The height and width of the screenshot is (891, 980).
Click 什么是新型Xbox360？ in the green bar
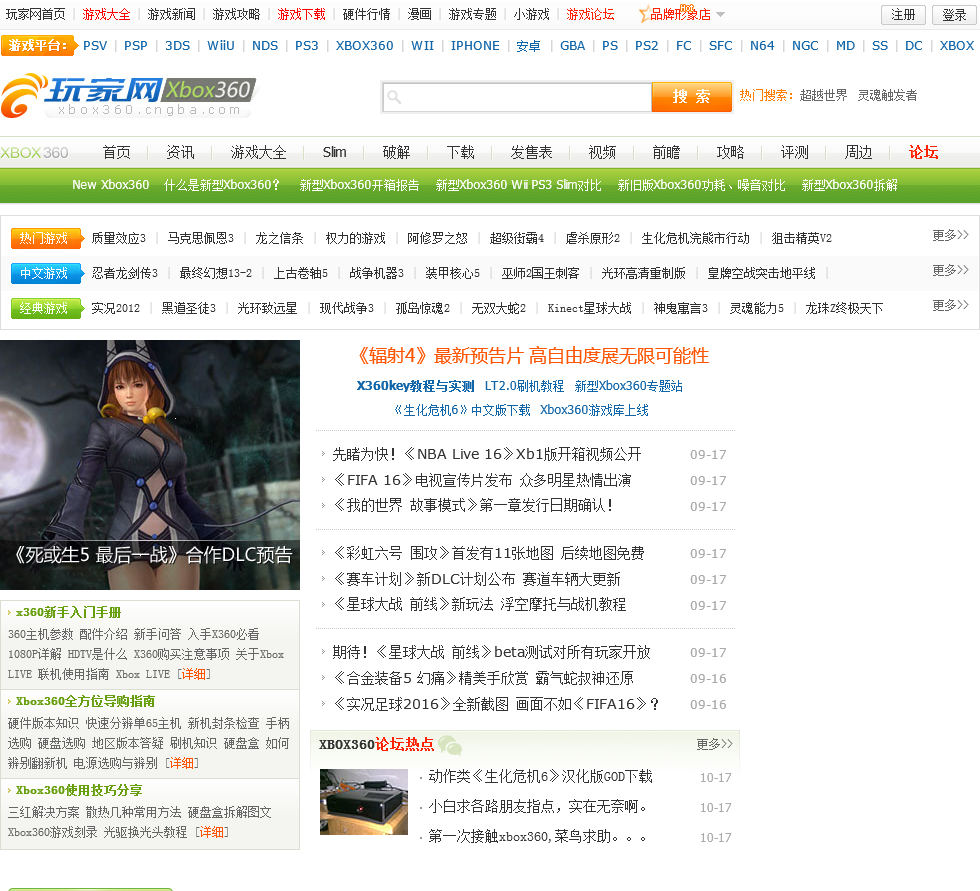pyautogui.click(x=222, y=185)
